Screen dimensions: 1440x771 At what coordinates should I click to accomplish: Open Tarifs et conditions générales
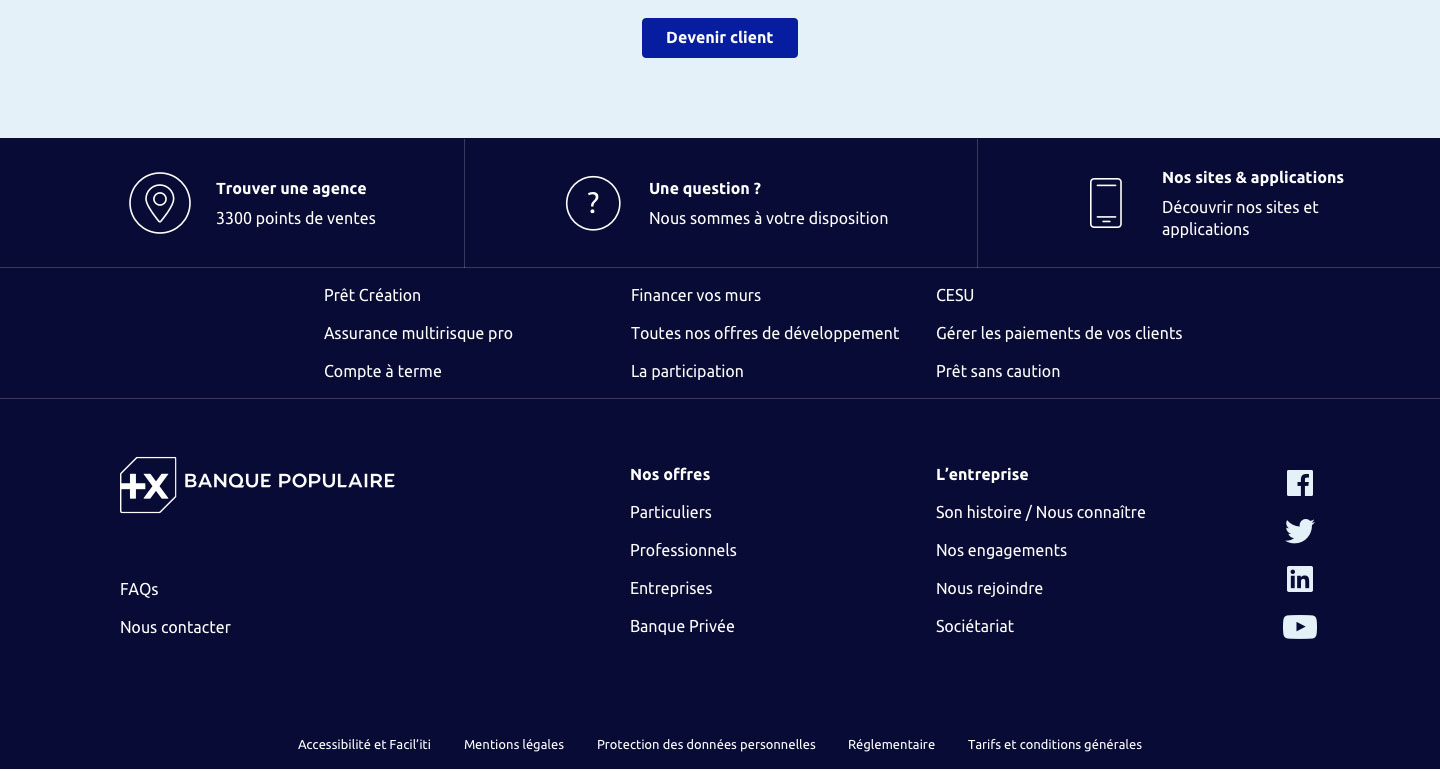1054,745
